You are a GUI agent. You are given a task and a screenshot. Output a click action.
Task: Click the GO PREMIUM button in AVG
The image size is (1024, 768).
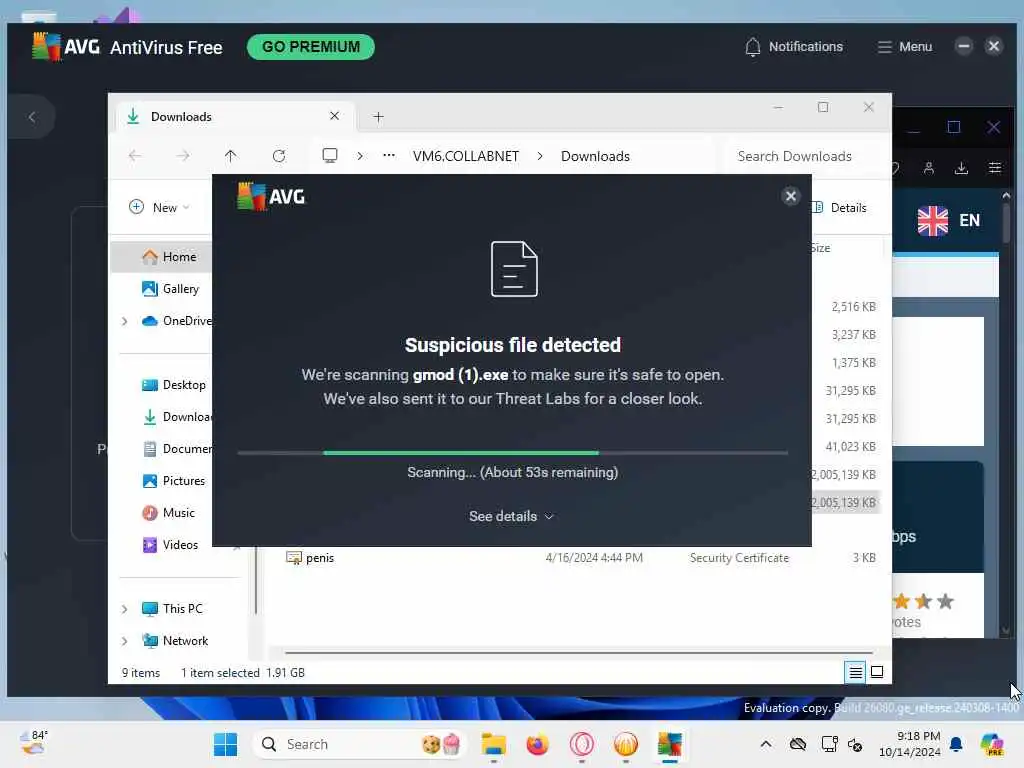[311, 47]
